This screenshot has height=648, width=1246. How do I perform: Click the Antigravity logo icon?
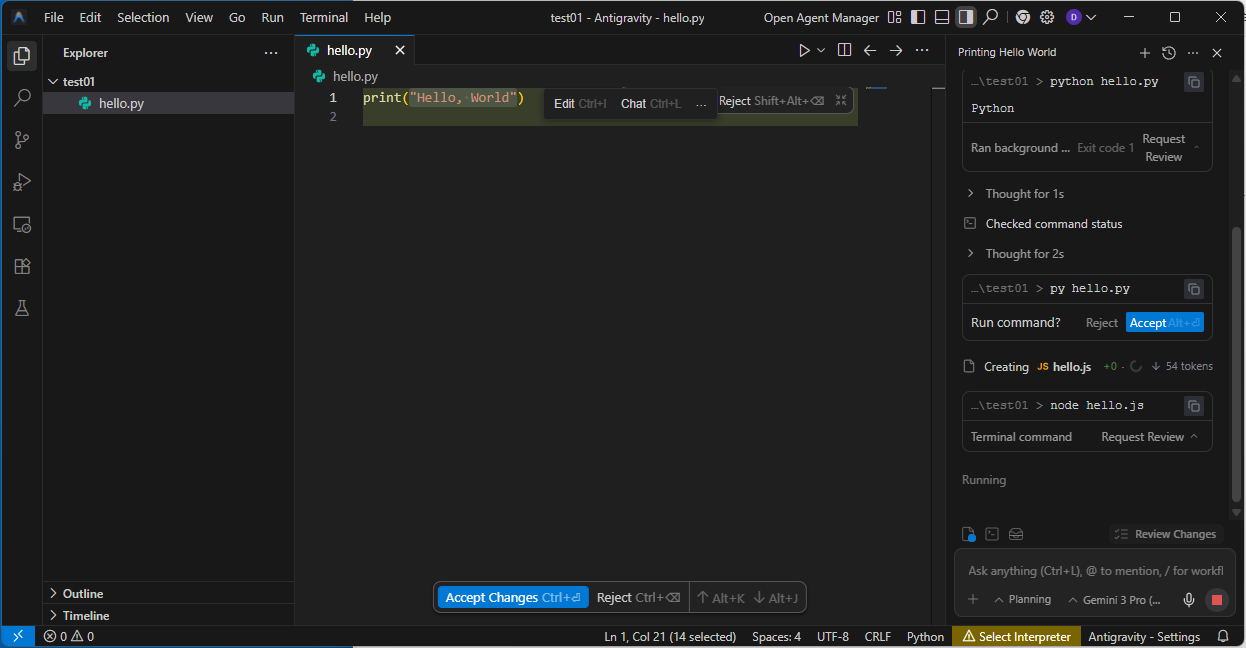tap(19, 17)
